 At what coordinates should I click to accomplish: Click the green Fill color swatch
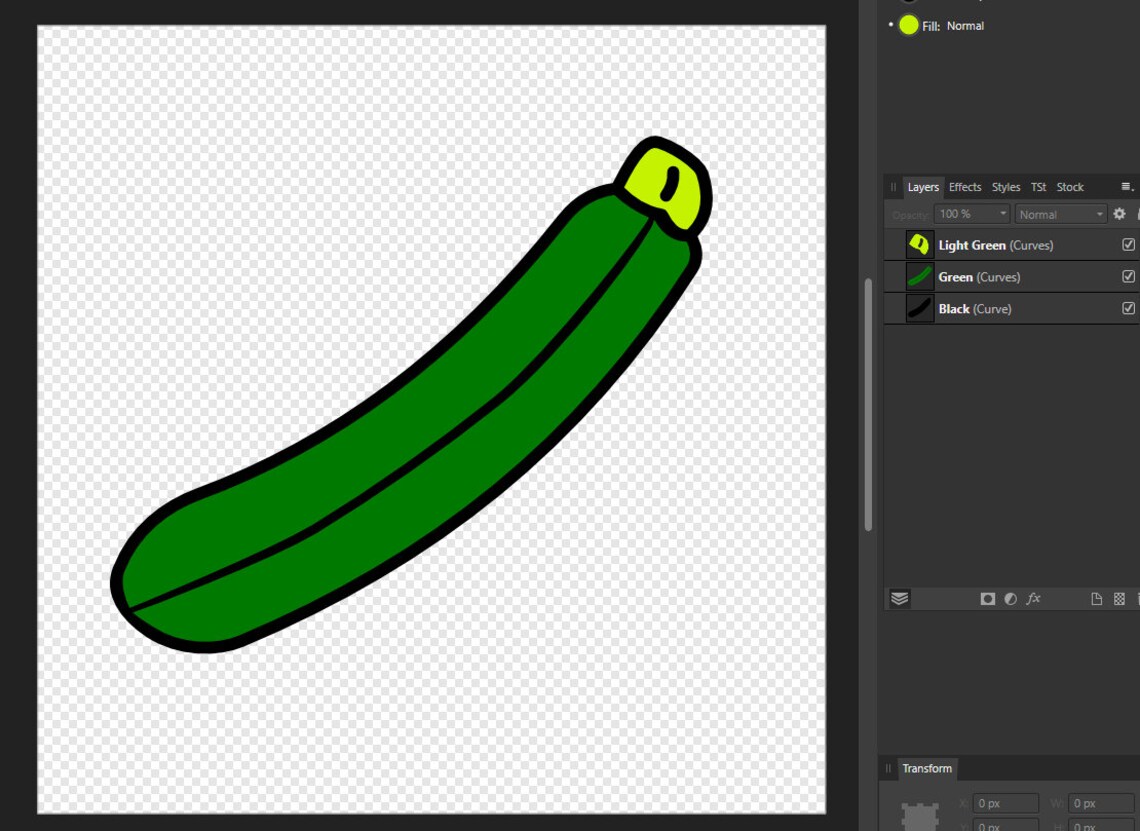pyautogui.click(x=911, y=26)
